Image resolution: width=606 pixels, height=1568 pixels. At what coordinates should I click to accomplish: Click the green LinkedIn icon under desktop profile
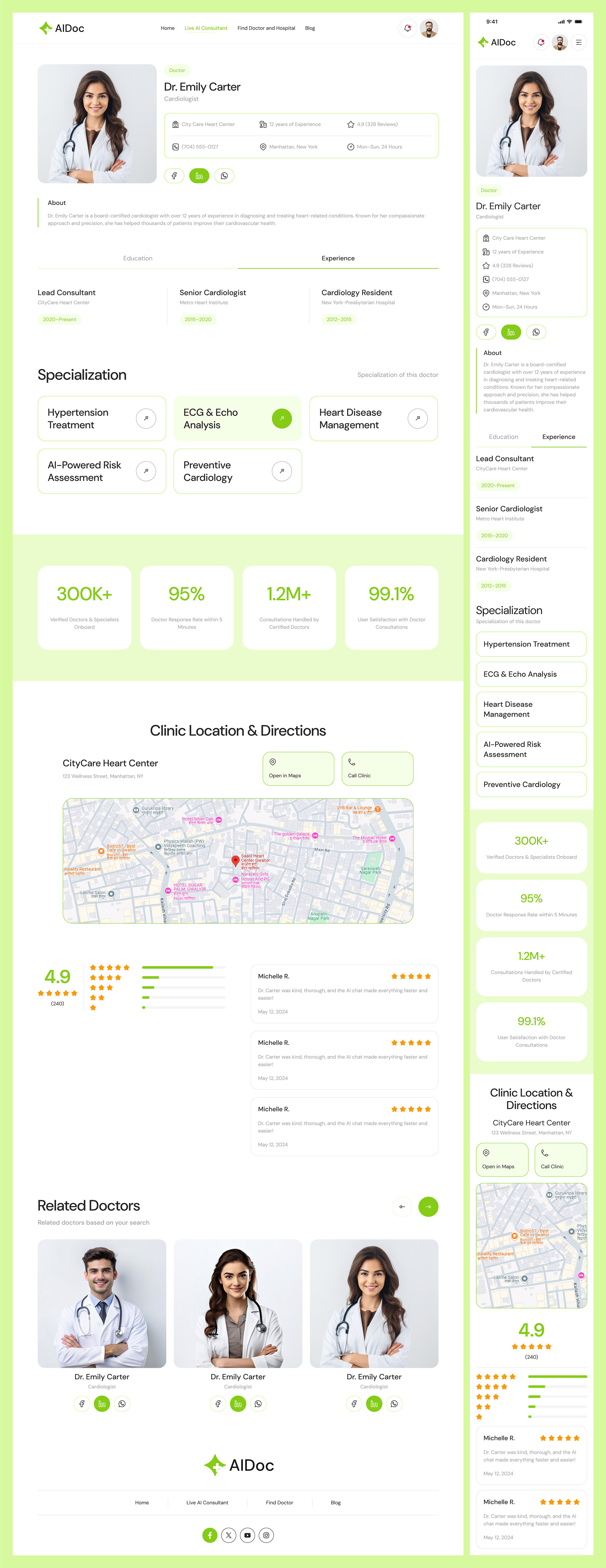click(199, 176)
